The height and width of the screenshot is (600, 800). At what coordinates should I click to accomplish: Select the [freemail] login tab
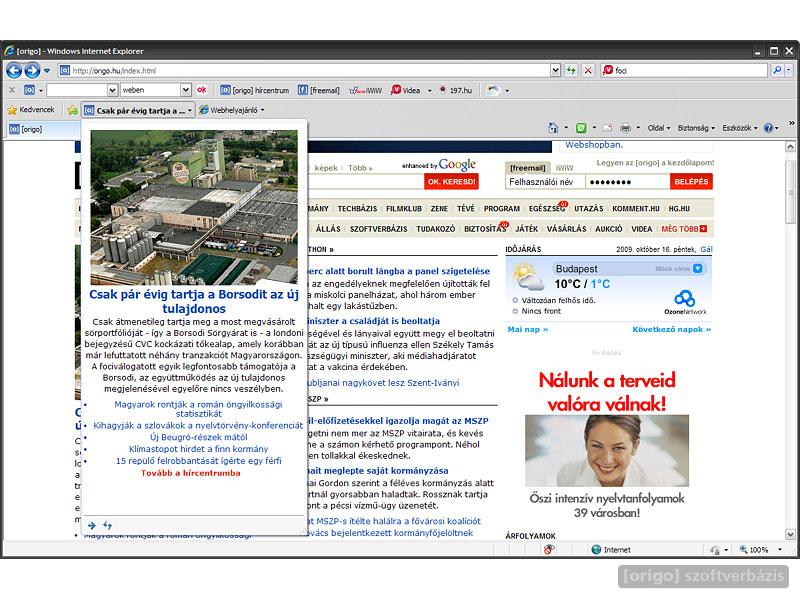point(528,168)
